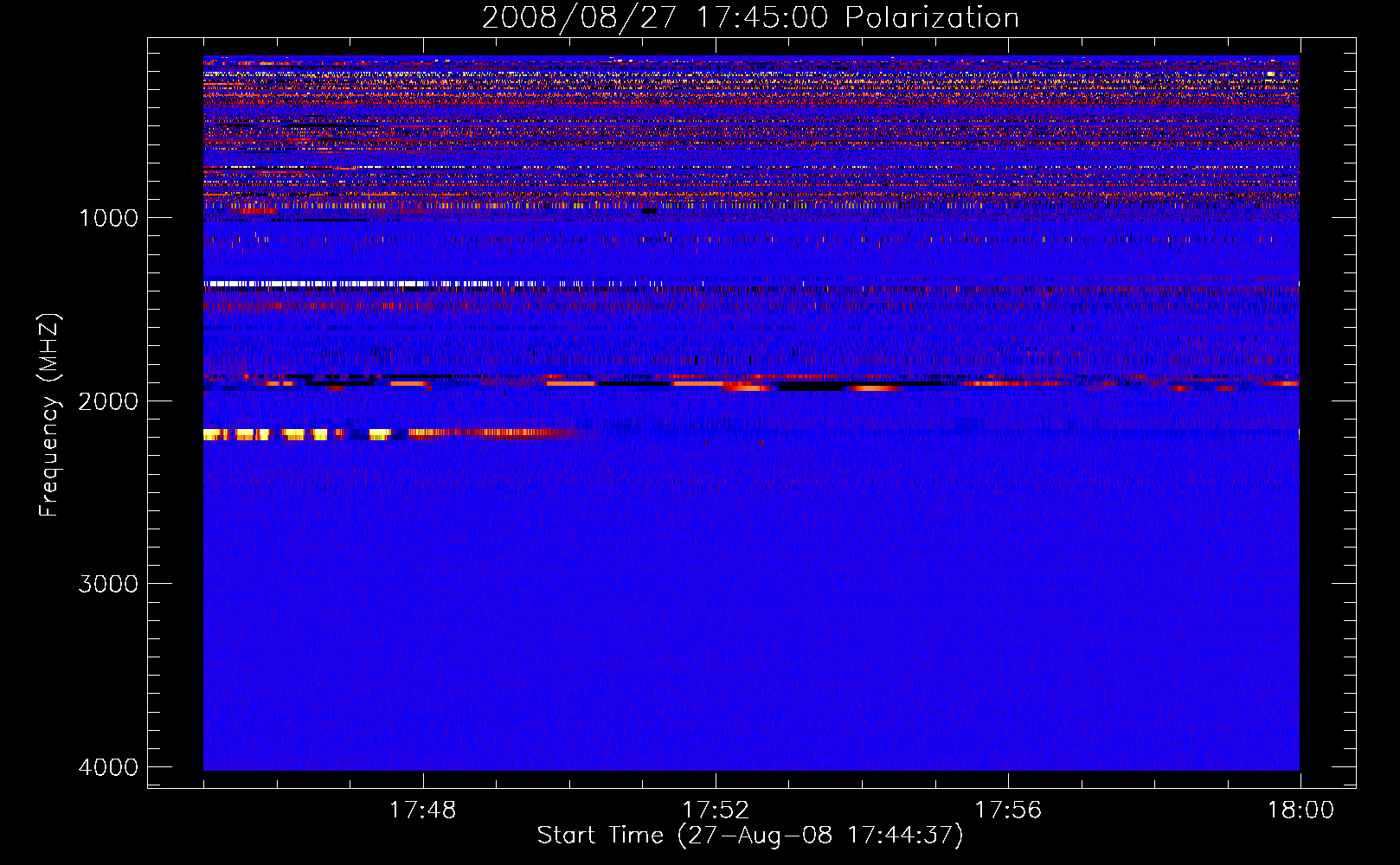1400x865 pixels.
Task: Click the 1000 frequency tick label
Action: coord(108,218)
